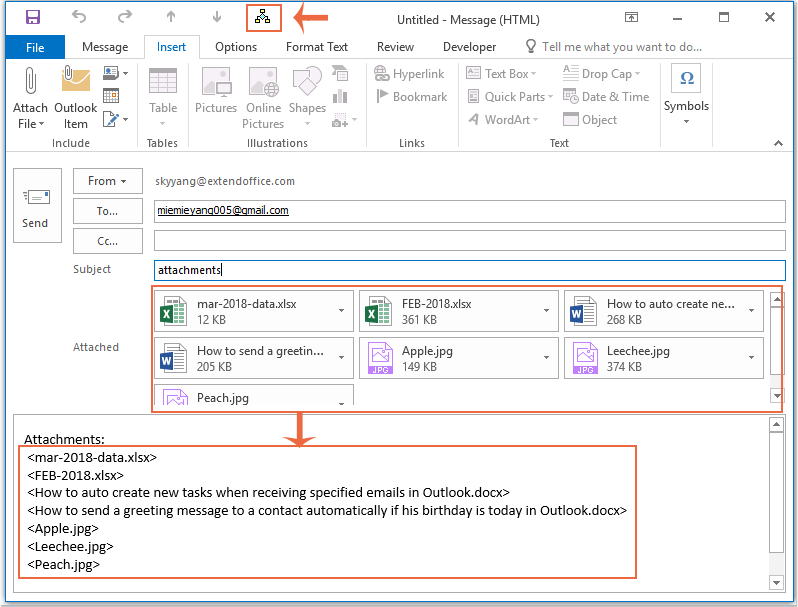The height and width of the screenshot is (607, 798).
Task: Undo the last action
Action: tap(79, 17)
